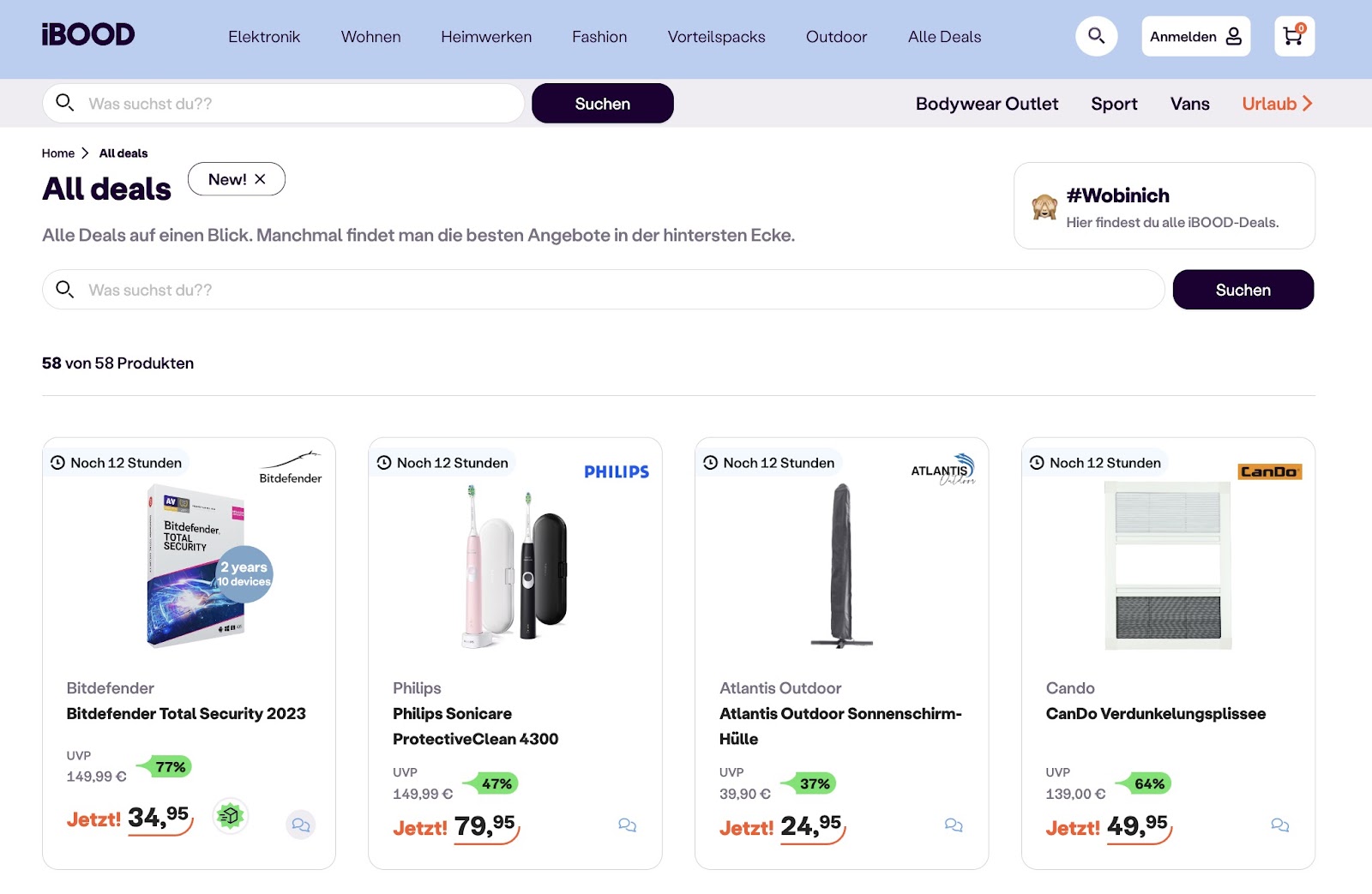
Task: Open the Heimwerken menu
Action: click(x=486, y=37)
